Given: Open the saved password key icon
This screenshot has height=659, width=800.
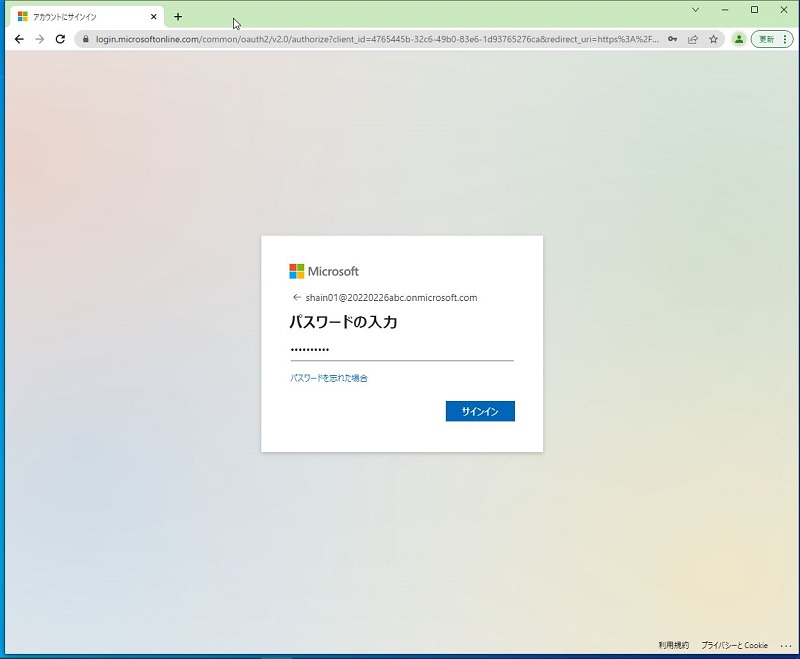Looking at the screenshot, I should click(x=672, y=39).
